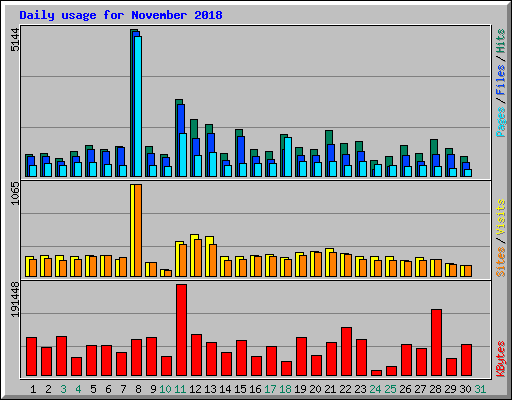Click day 29 on the x-axis
The image size is (512, 400).
pyautogui.click(x=450, y=389)
